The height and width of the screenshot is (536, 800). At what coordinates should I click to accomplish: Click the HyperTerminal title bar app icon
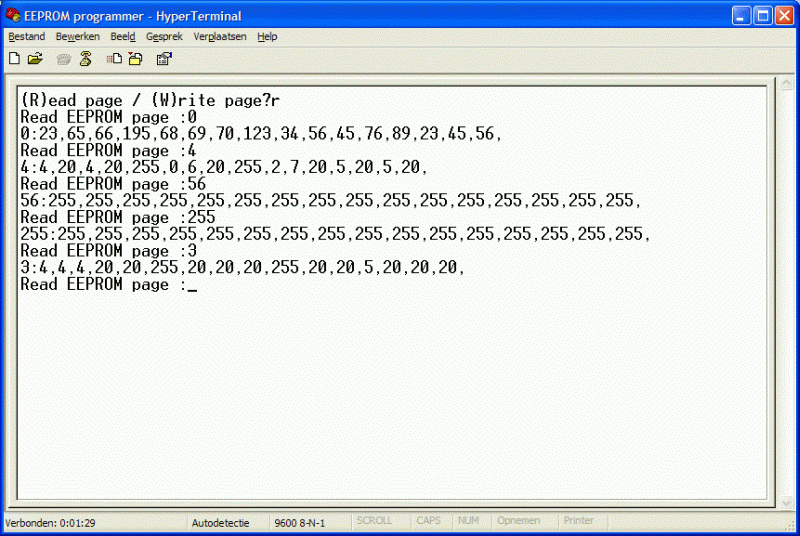coord(12,16)
